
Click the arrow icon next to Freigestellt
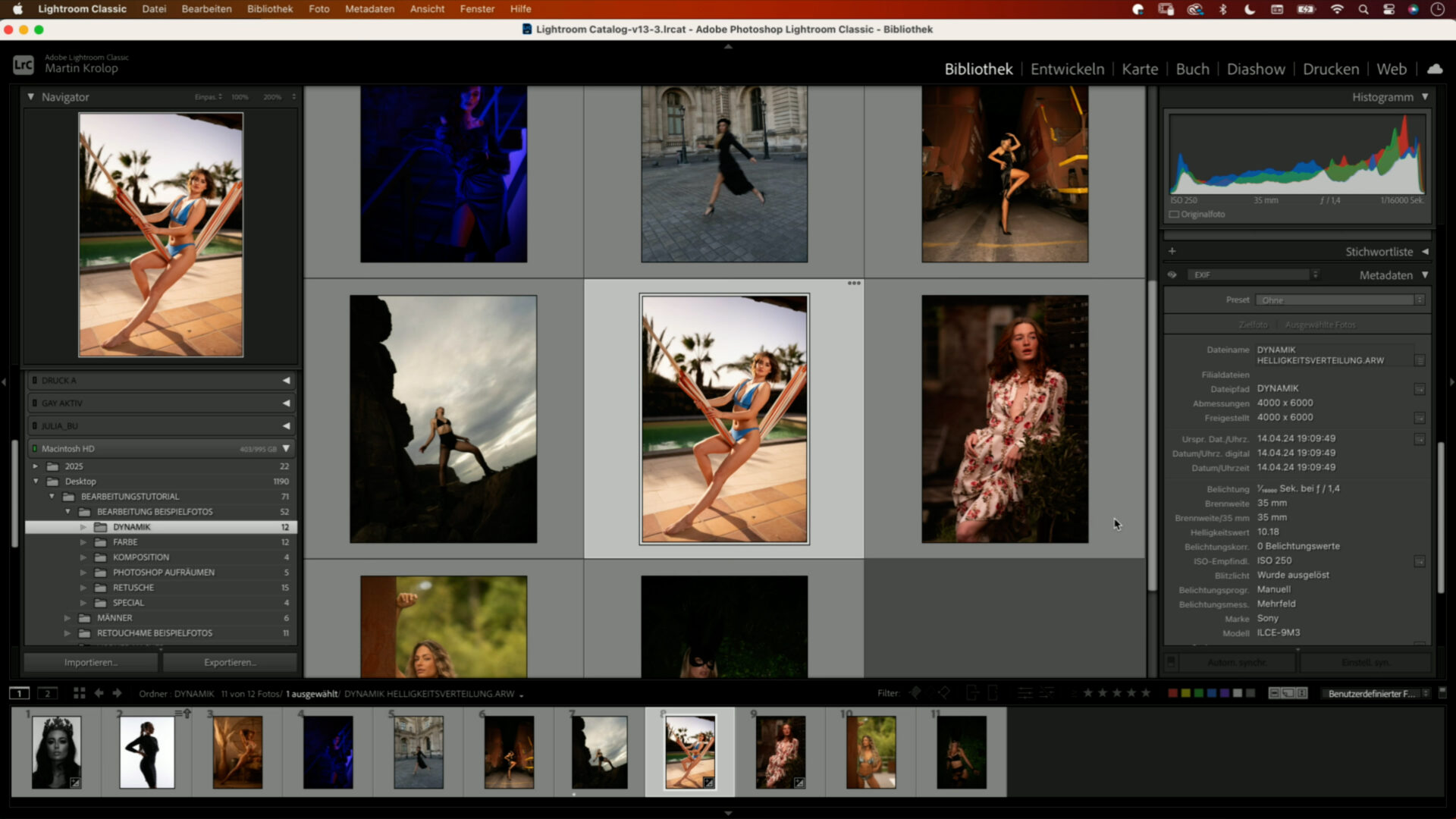(1420, 418)
